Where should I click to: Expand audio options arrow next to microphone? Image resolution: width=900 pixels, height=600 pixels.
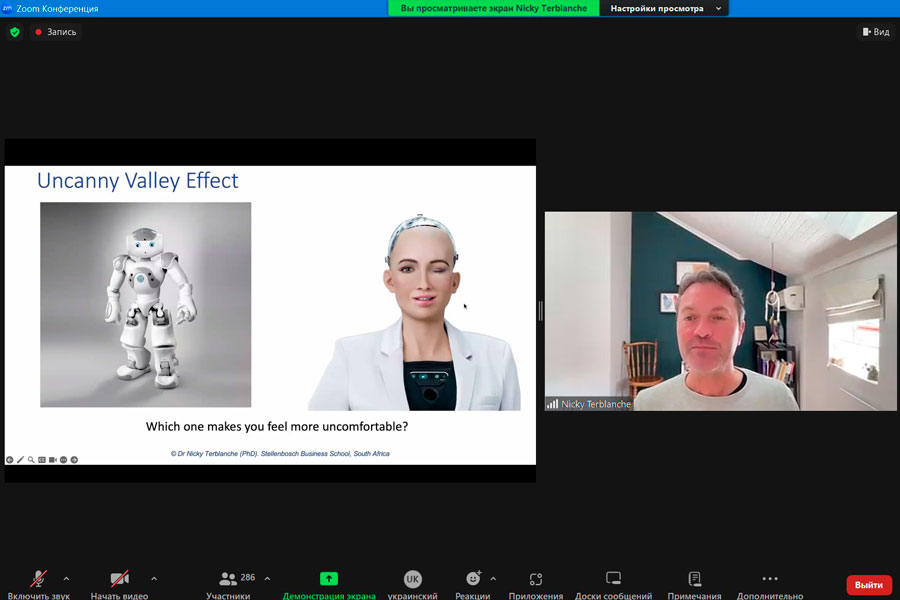pos(66,578)
